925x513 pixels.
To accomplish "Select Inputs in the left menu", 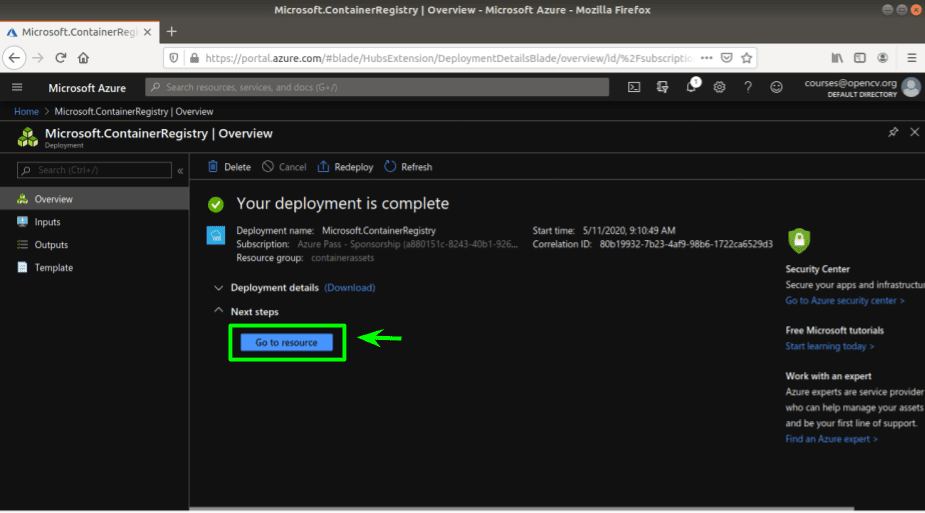I will pos(94,222).
